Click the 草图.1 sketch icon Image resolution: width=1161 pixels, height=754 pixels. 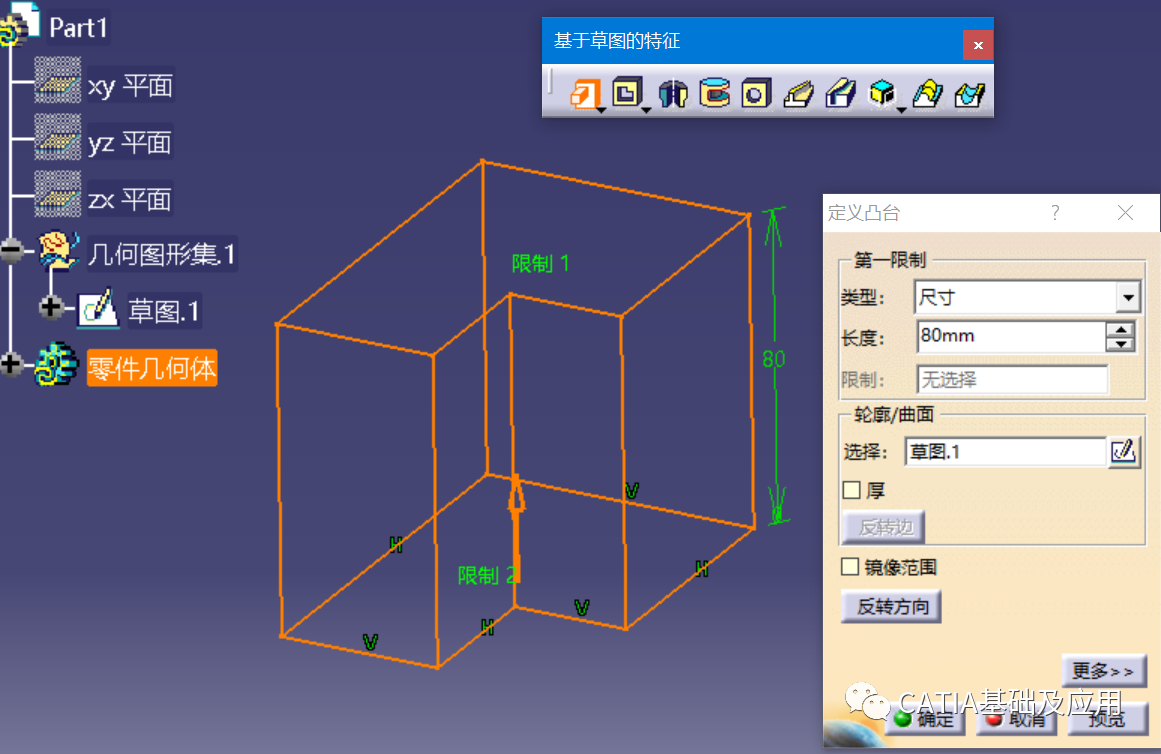(98, 307)
